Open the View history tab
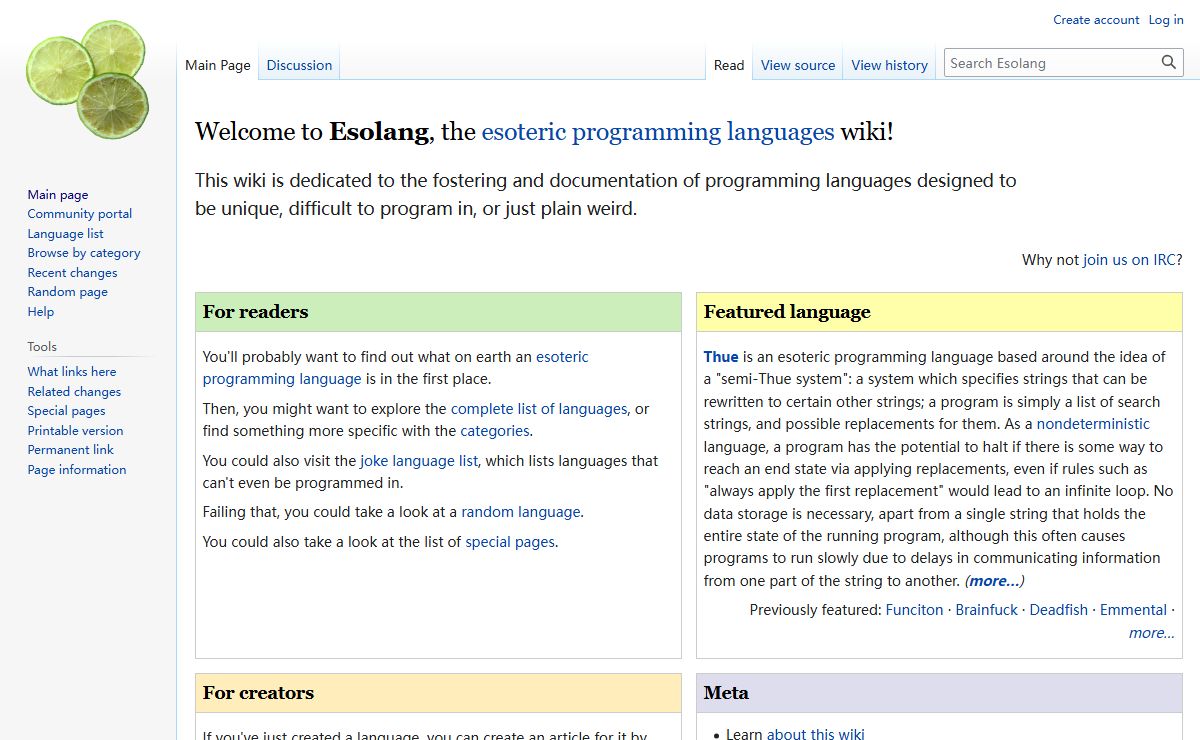The image size is (1200, 740). click(890, 65)
